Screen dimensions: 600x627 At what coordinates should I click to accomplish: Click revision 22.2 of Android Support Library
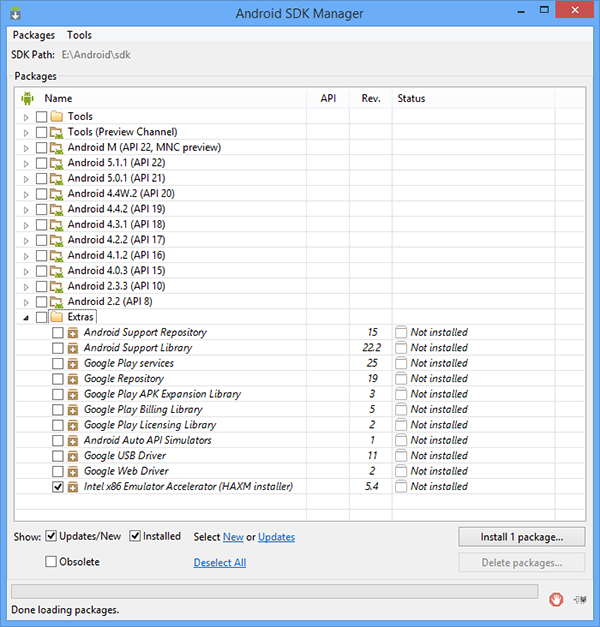click(x=372, y=348)
